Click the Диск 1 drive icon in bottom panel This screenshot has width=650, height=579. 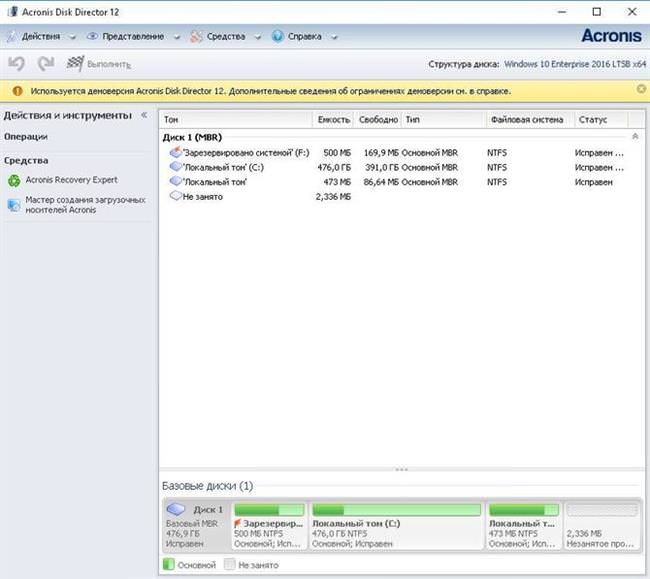176,509
